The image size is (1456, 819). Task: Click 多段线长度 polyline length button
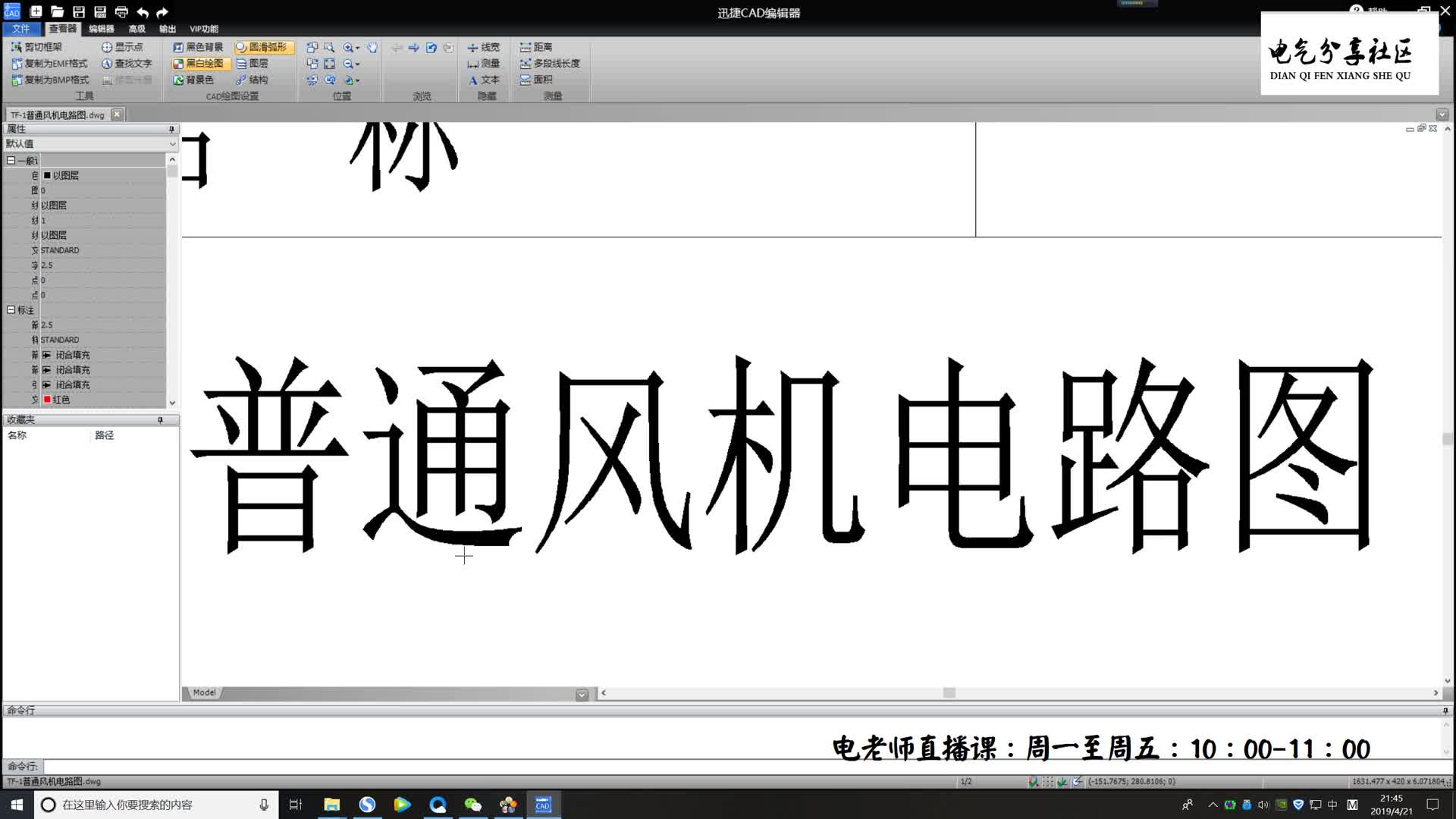pyautogui.click(x=550, y=64)
